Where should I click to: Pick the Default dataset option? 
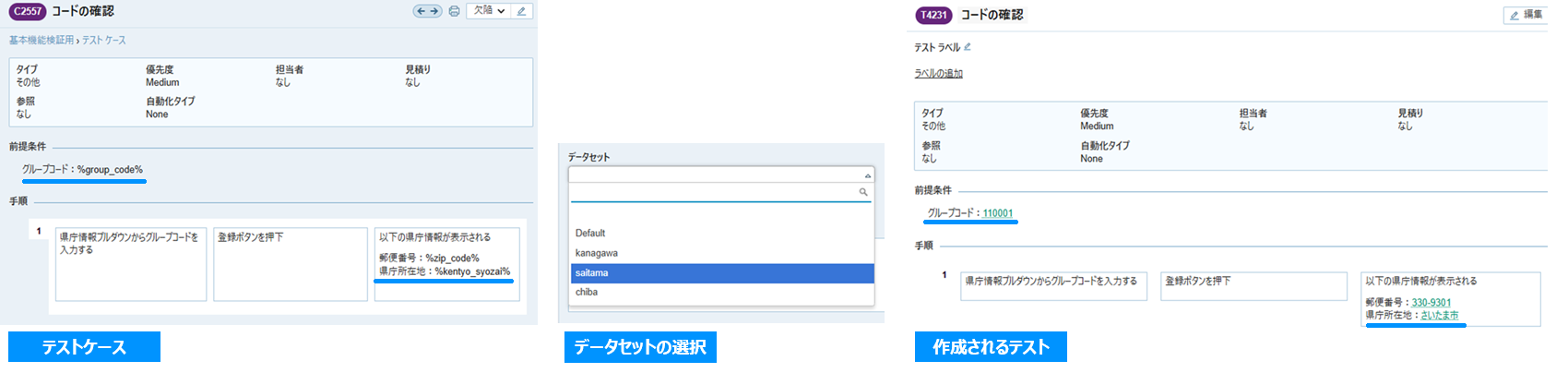[590, 234]
